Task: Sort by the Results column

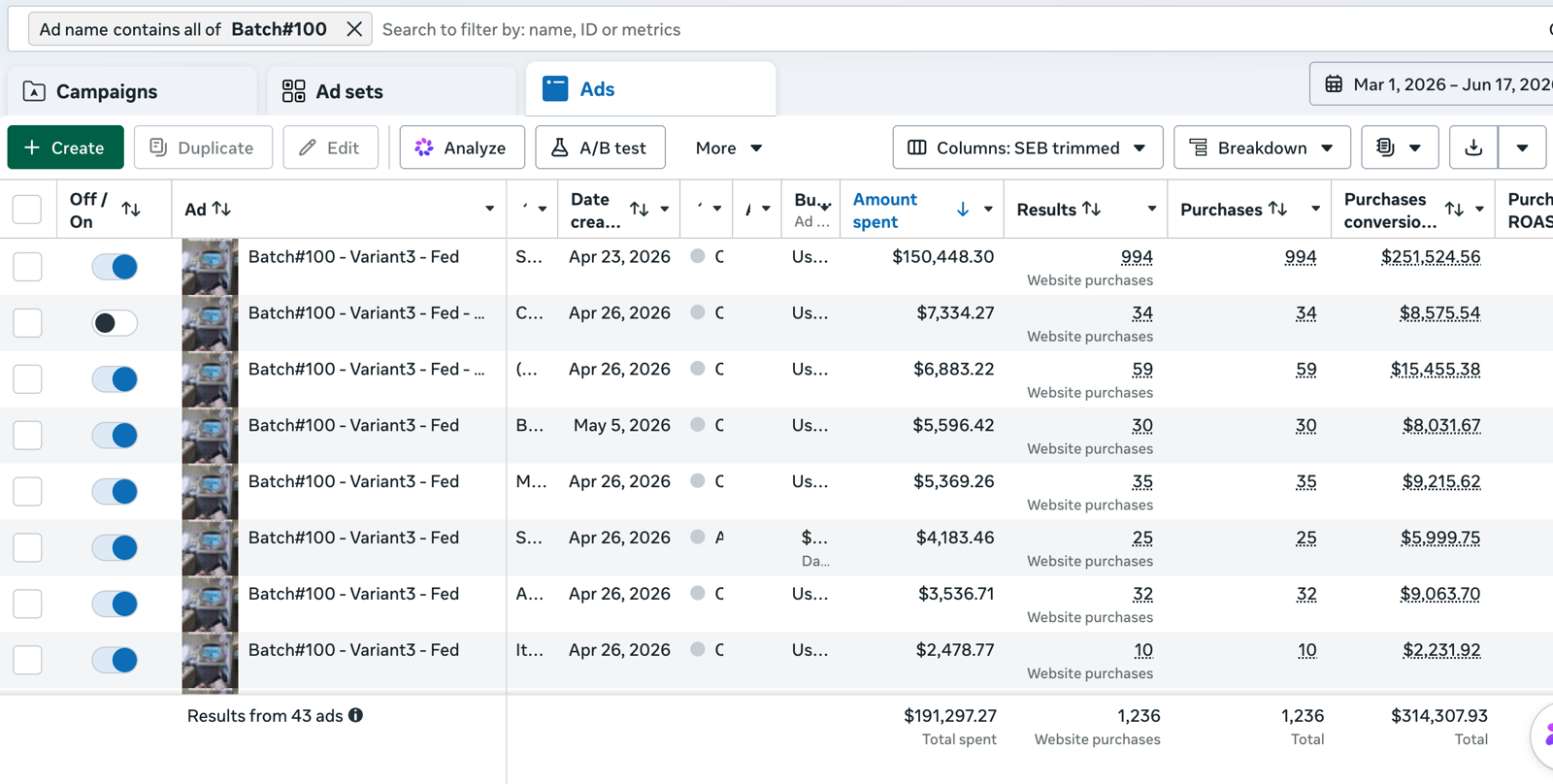Action: [1091, 209]
